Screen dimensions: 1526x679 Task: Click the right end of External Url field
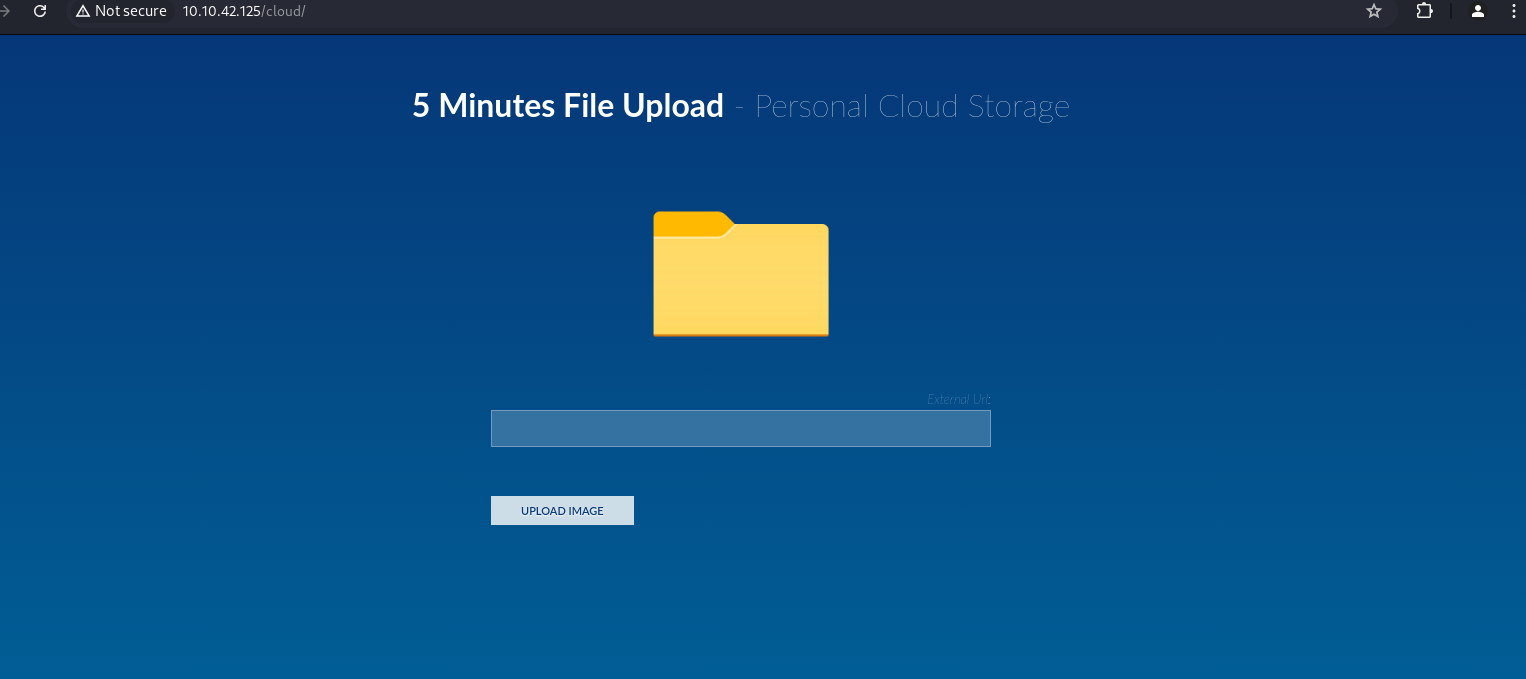pyautogui.click(x=975, y=428)
